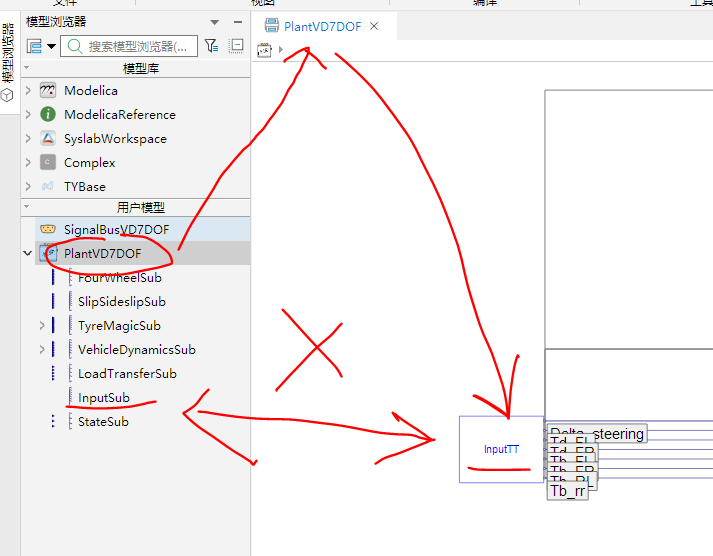
Task: Expand the SyslabWorkspace node
Action: [28, 138]
